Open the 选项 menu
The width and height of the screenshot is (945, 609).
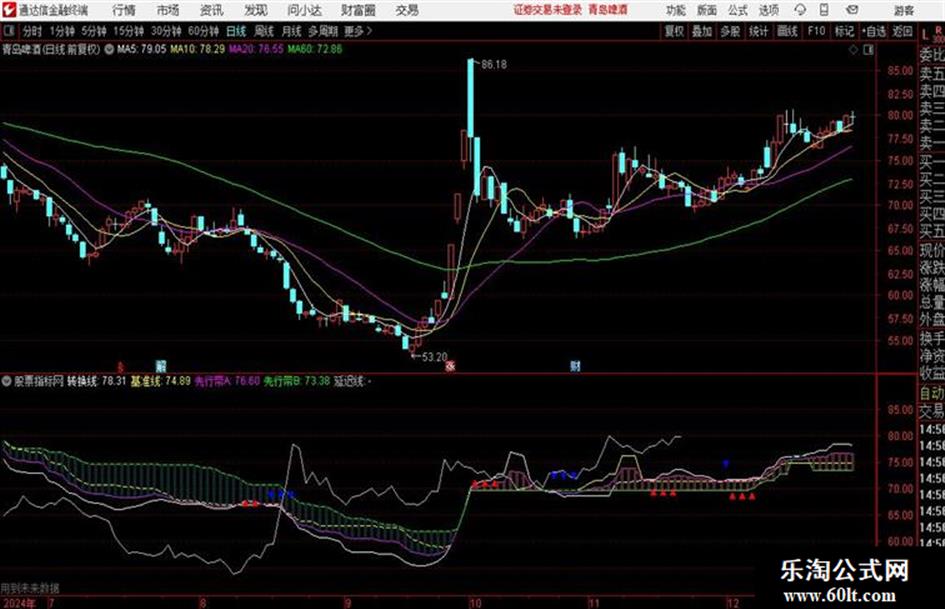[768, 10]
